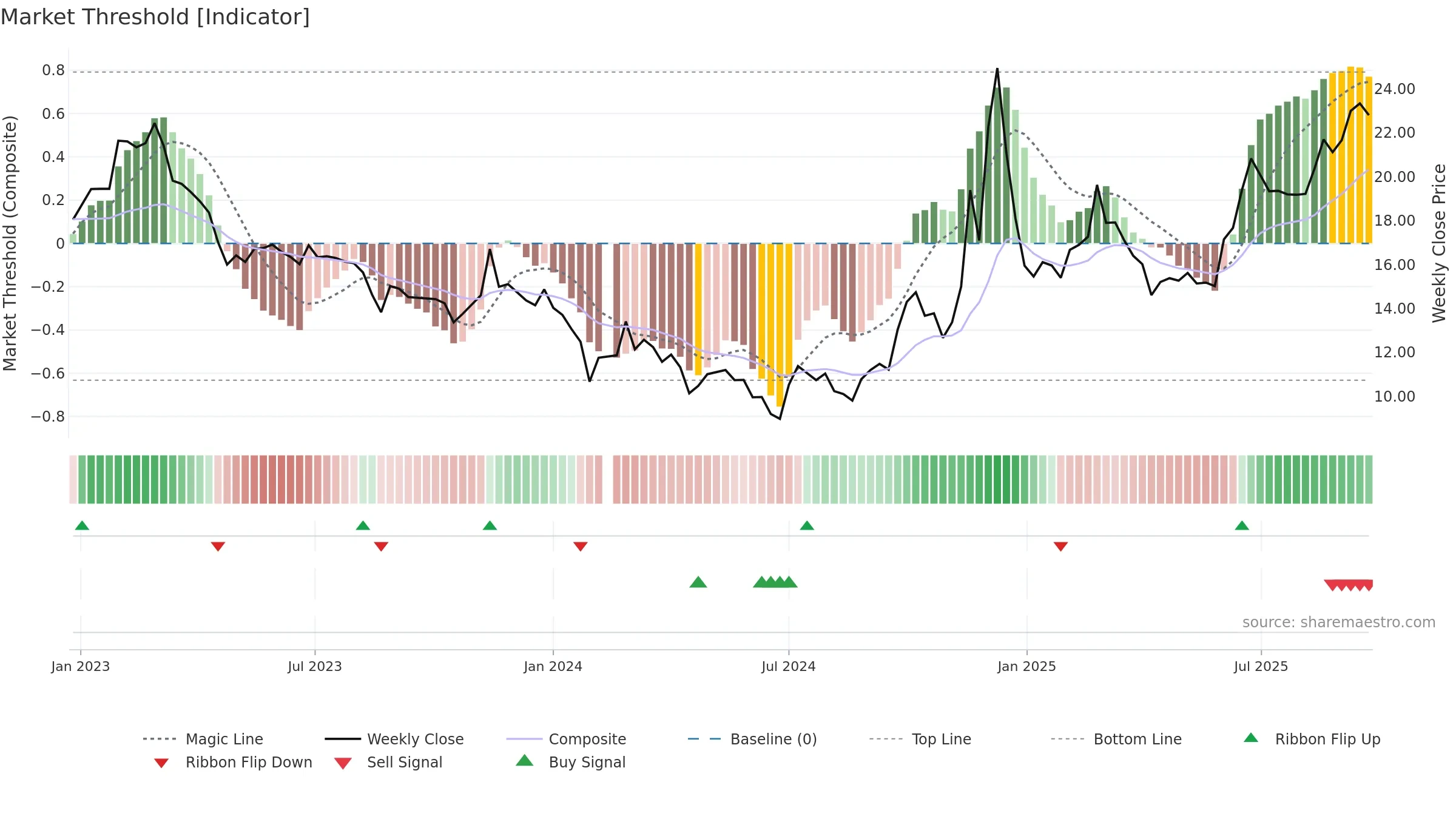Toggle the Baseline (0) legend entry
1456x819 pixels.
pos(752,739)
